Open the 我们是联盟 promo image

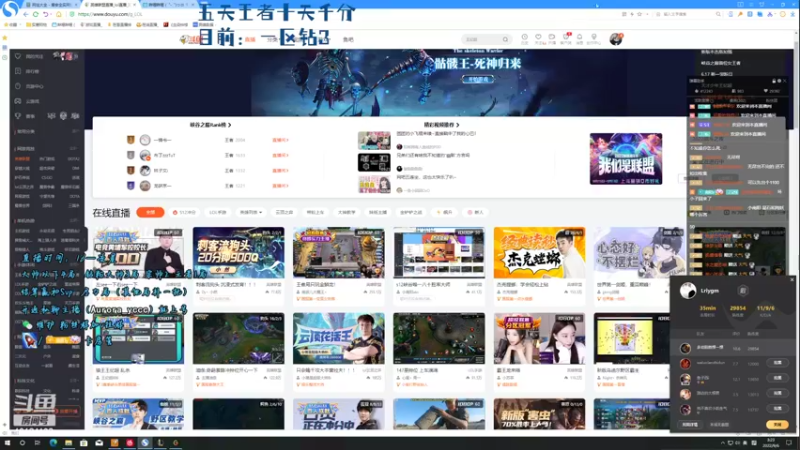coord(626,159)
